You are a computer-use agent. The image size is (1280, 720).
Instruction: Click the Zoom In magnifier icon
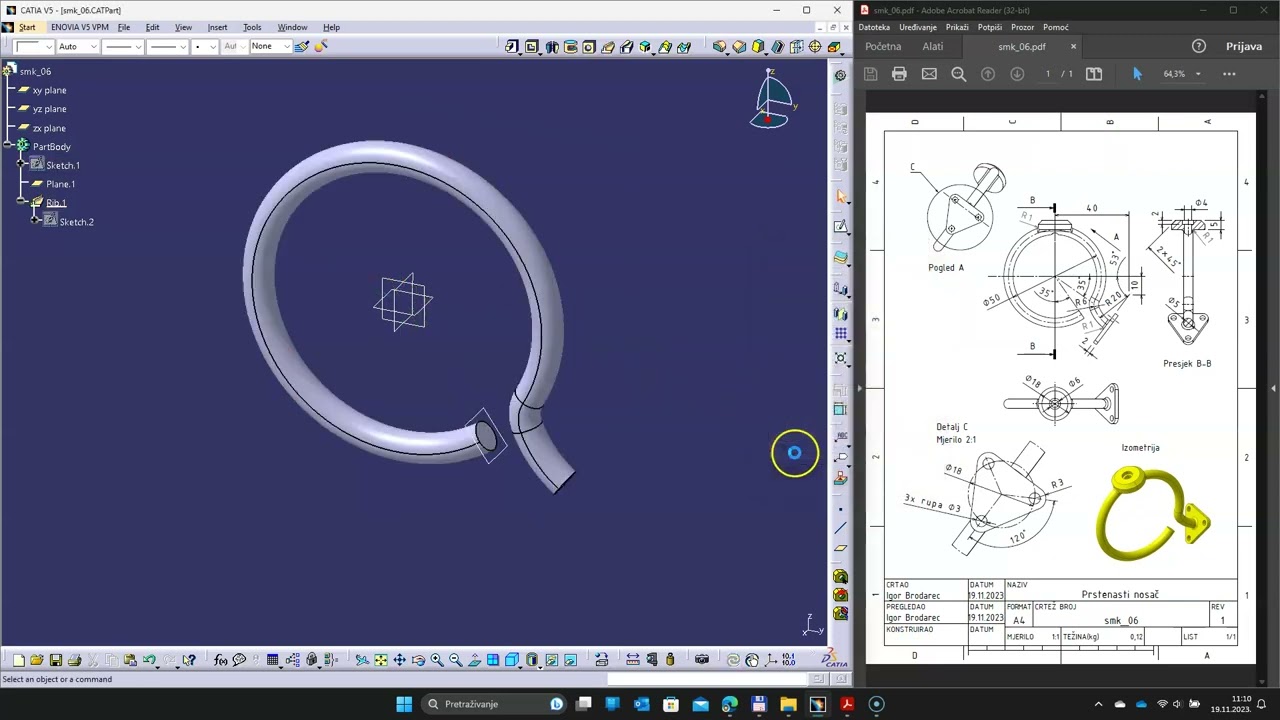437,660
